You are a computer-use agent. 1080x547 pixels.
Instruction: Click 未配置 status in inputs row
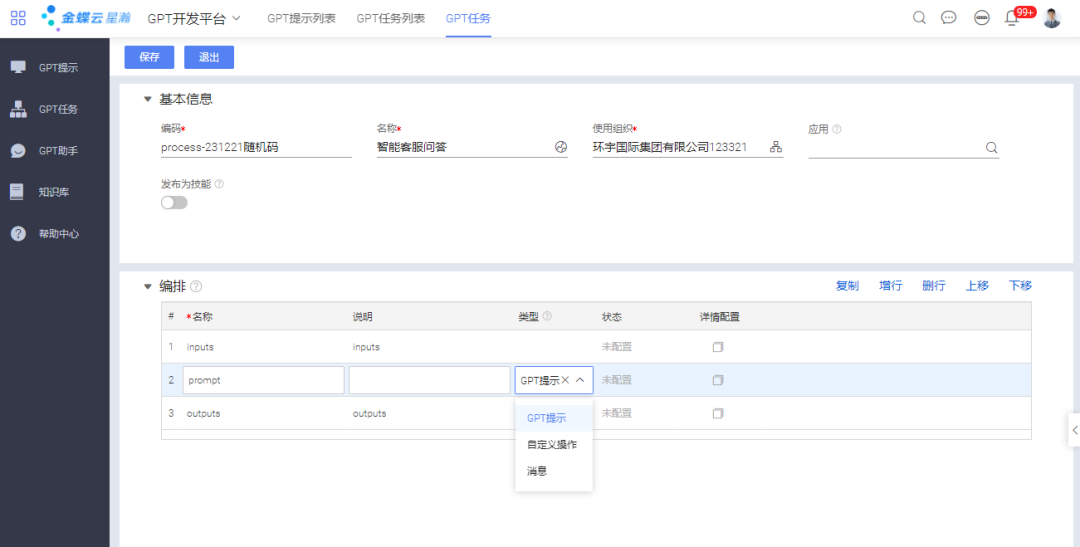(x=616, y=347)
